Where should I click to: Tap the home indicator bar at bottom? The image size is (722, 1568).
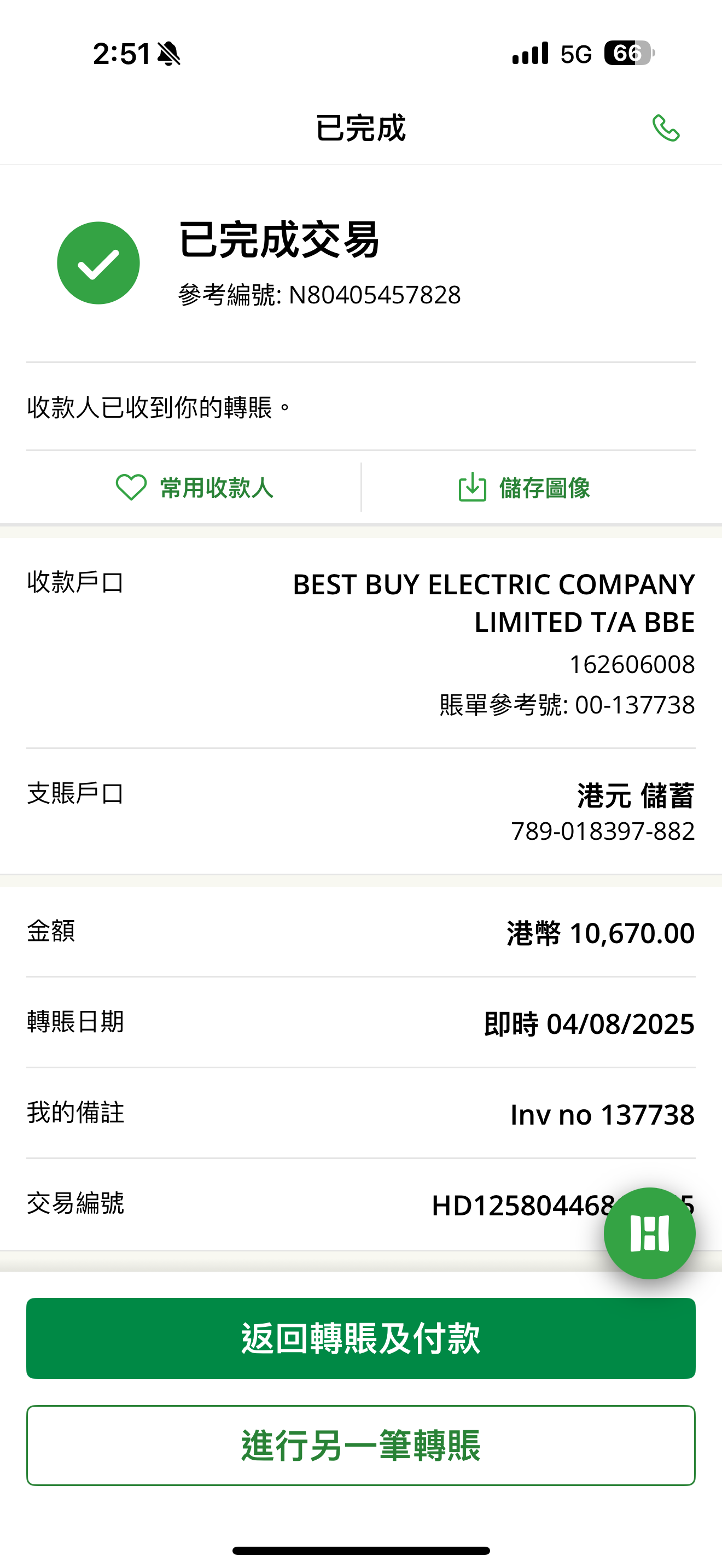click(361, 1551)
